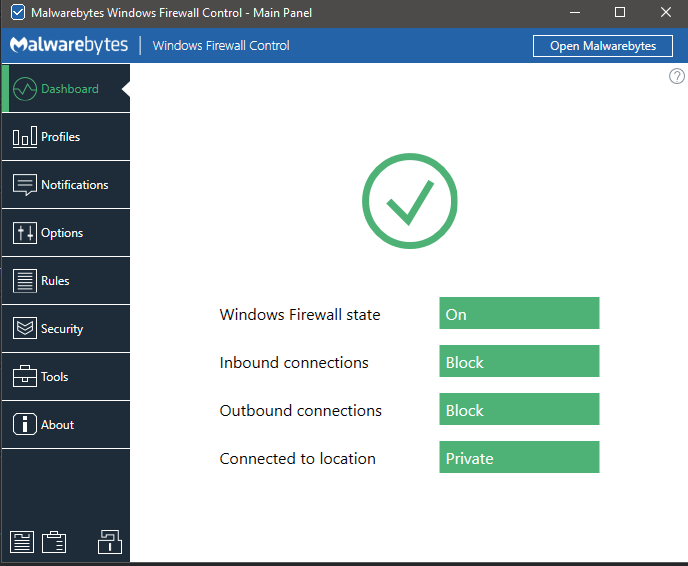Click the Block value for Inbound connections
This screenshot has width=688, height=566.
(519, 361)
